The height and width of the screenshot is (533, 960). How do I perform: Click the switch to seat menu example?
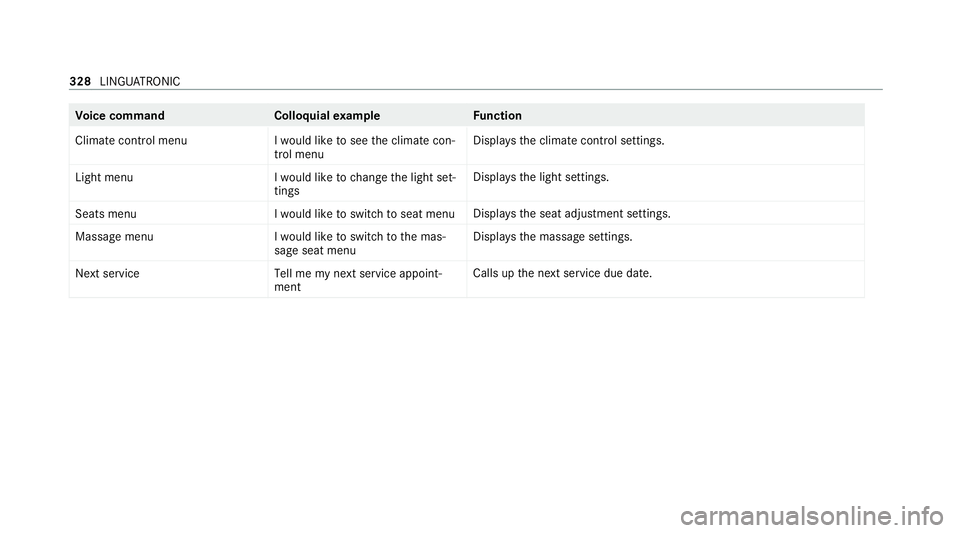pos(364,214)
